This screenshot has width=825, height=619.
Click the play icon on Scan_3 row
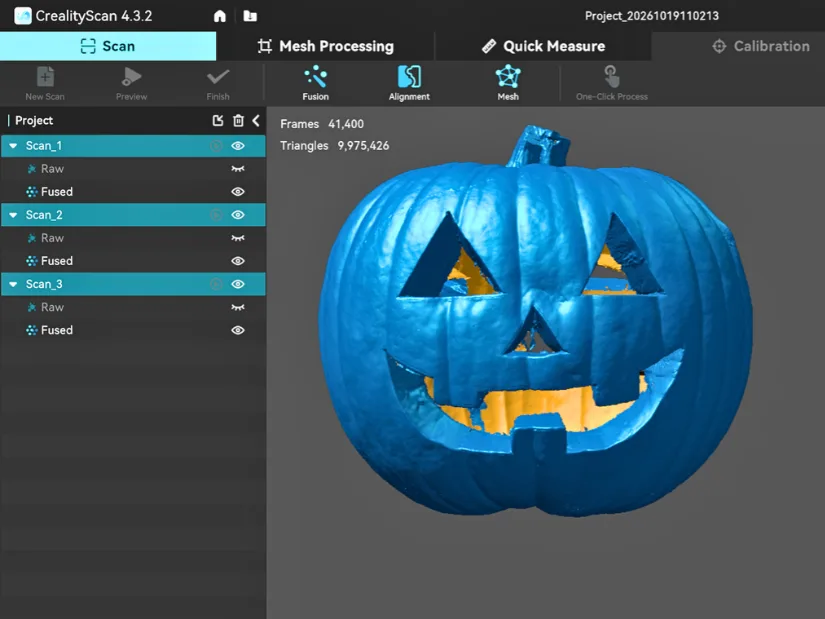pos(216,284)
